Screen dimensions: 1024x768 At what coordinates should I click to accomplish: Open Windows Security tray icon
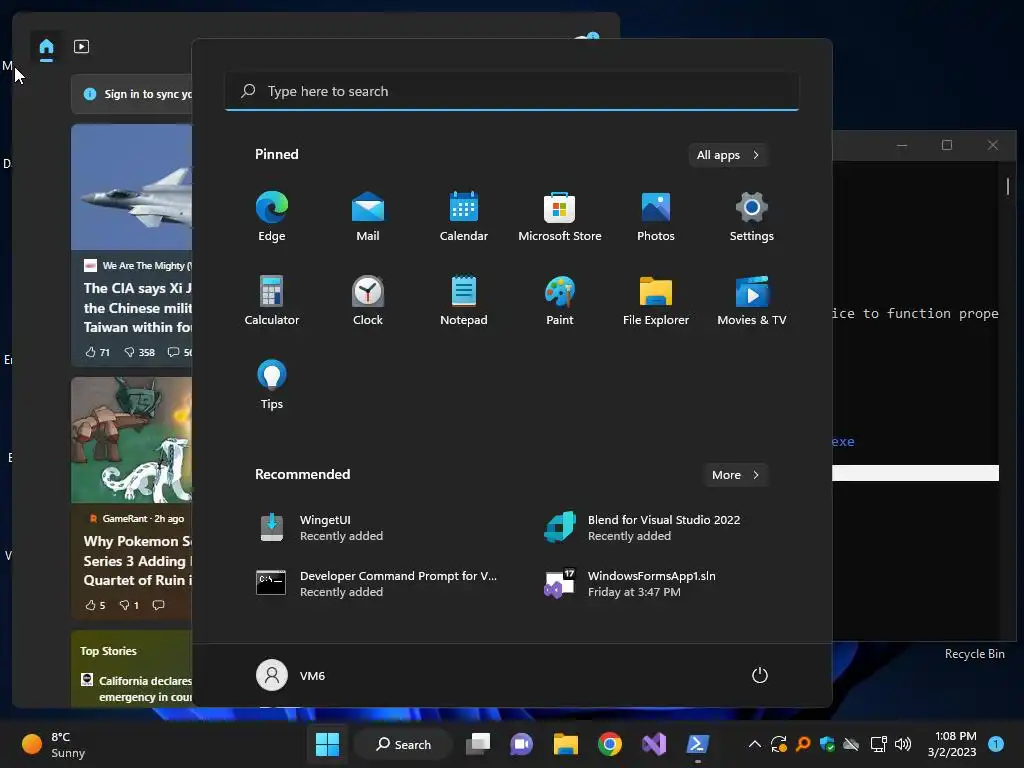point(827,744)
